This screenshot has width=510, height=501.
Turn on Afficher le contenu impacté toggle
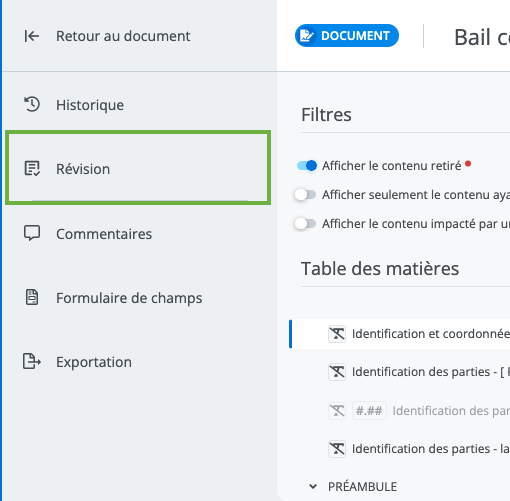point(305,224)
